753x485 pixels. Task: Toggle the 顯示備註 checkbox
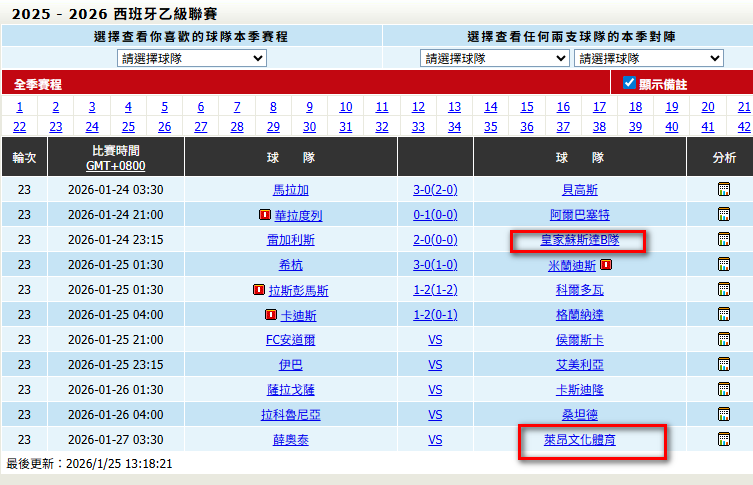(x=629, y=83)
